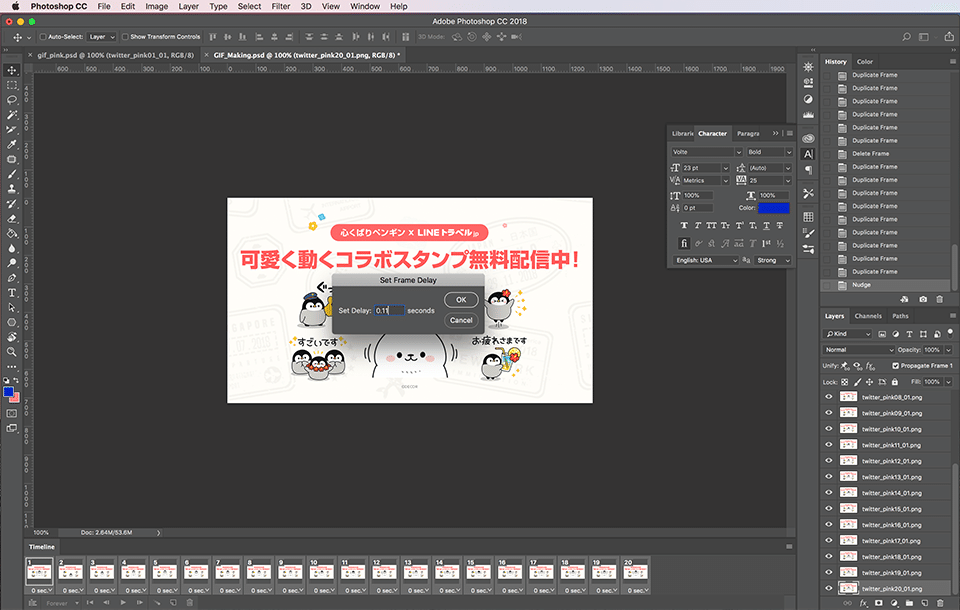
Task: Select frame 10 thumbnail in Timeline
Action: (321, 571)
